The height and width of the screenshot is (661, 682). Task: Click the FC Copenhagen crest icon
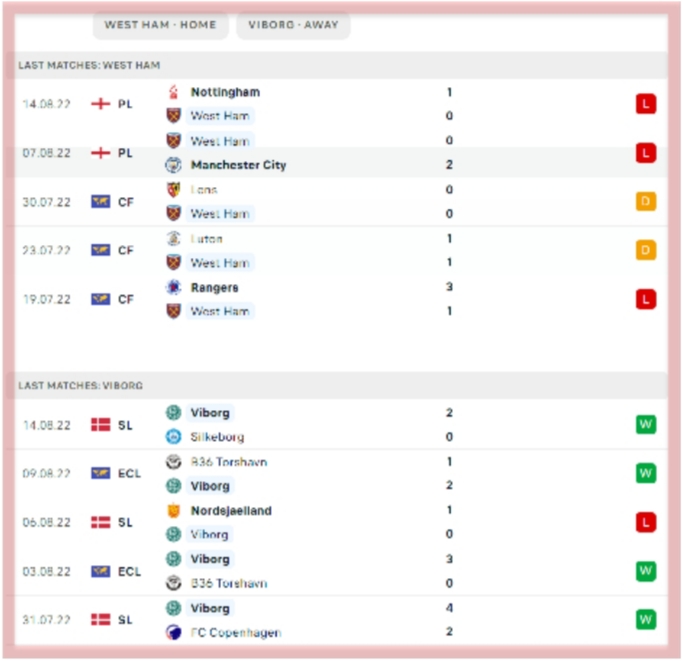click(x=173, y=633)
